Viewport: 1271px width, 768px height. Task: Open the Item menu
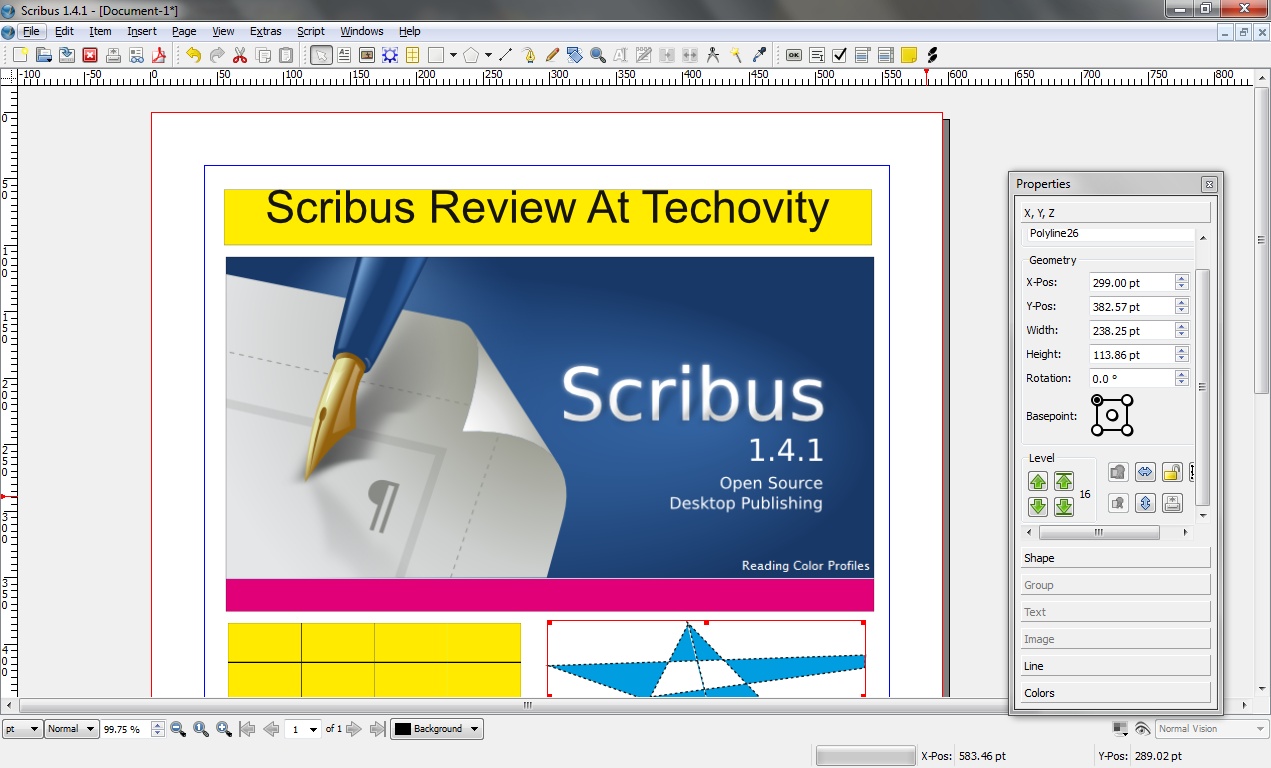click(x=100, y=31)
